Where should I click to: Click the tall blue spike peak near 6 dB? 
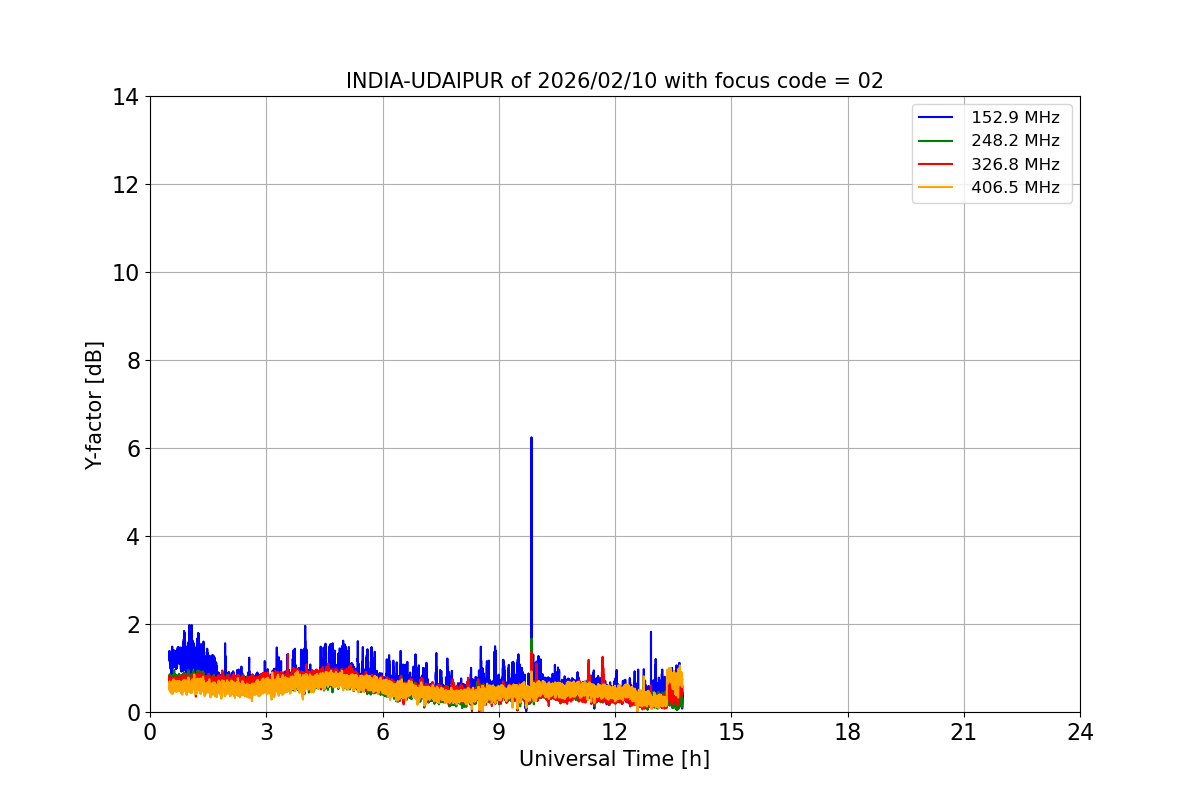[x=531, y=438]
